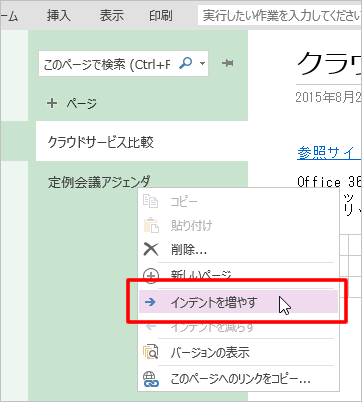The image size is (362, 402).
Task: Choose 新しいページ from the context menu
Action: point(239,275)
